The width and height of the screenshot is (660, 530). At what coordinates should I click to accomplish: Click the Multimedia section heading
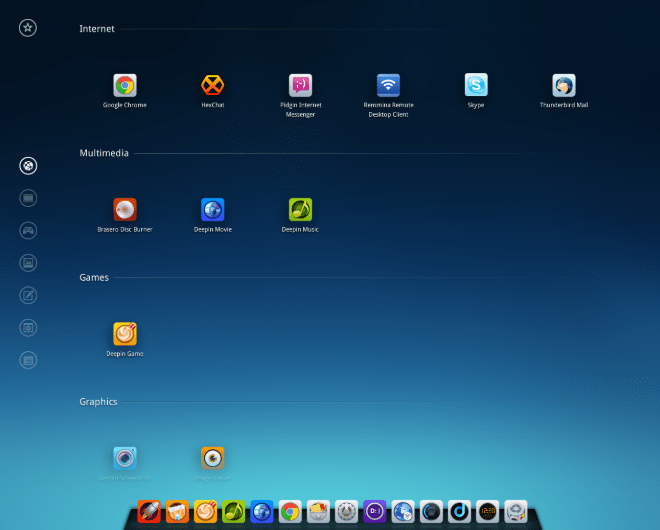(104, 153)
